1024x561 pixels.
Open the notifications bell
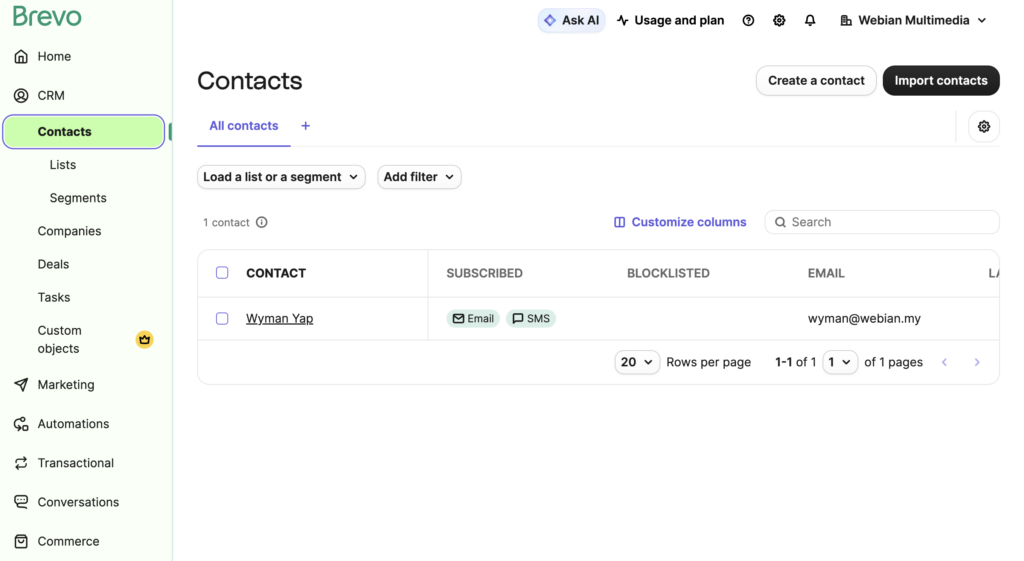pyautogui.click(x=810, y=20)
